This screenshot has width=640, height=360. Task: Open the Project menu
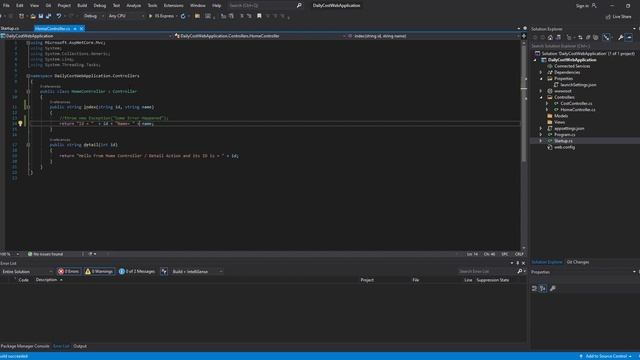pos(64,6)
